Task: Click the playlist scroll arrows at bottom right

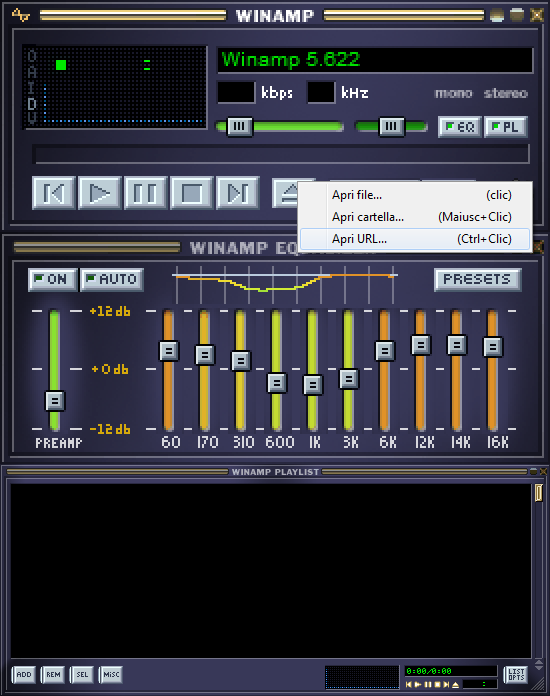Action: click(539, 664)
